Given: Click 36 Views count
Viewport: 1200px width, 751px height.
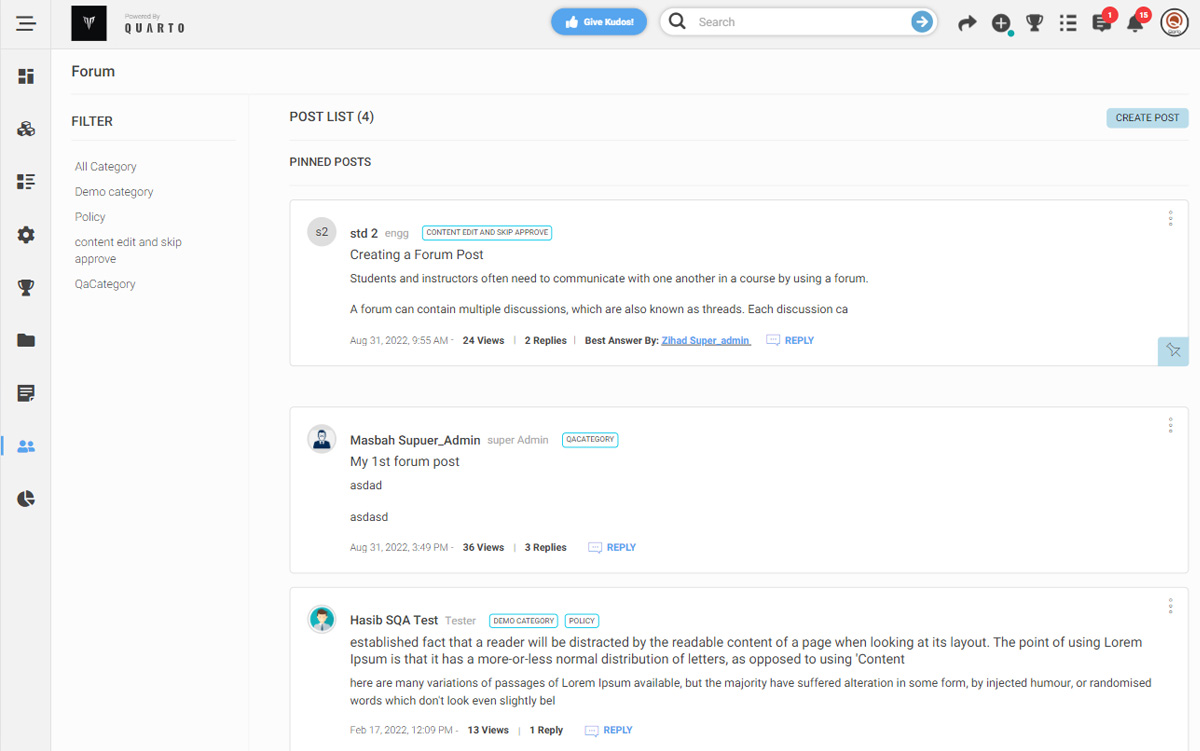Looking at the screenshot, I should (483, 548).
